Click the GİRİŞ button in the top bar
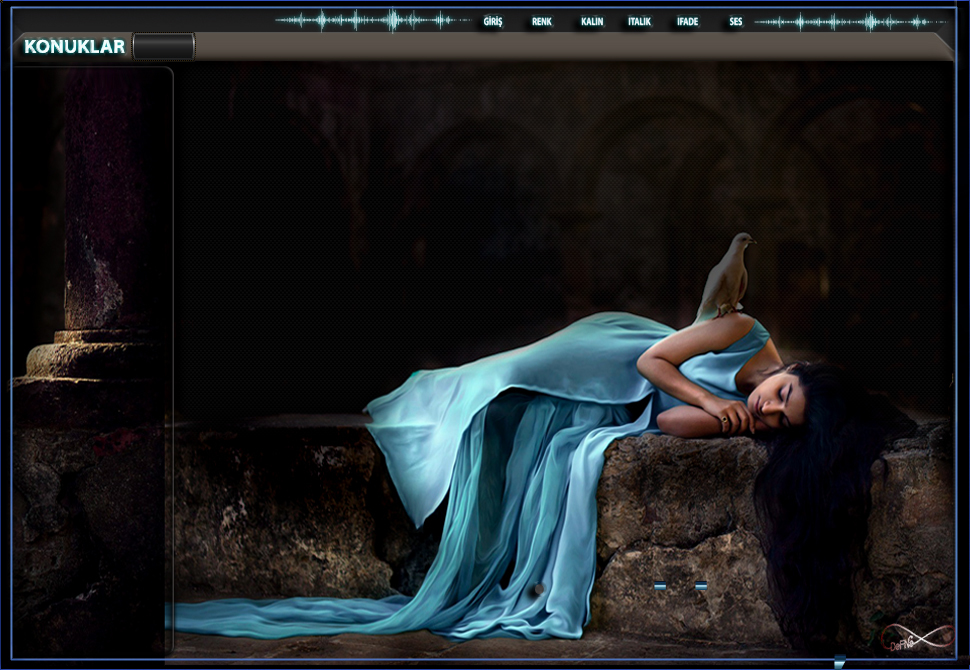970x670 pixels. [492, 21]
